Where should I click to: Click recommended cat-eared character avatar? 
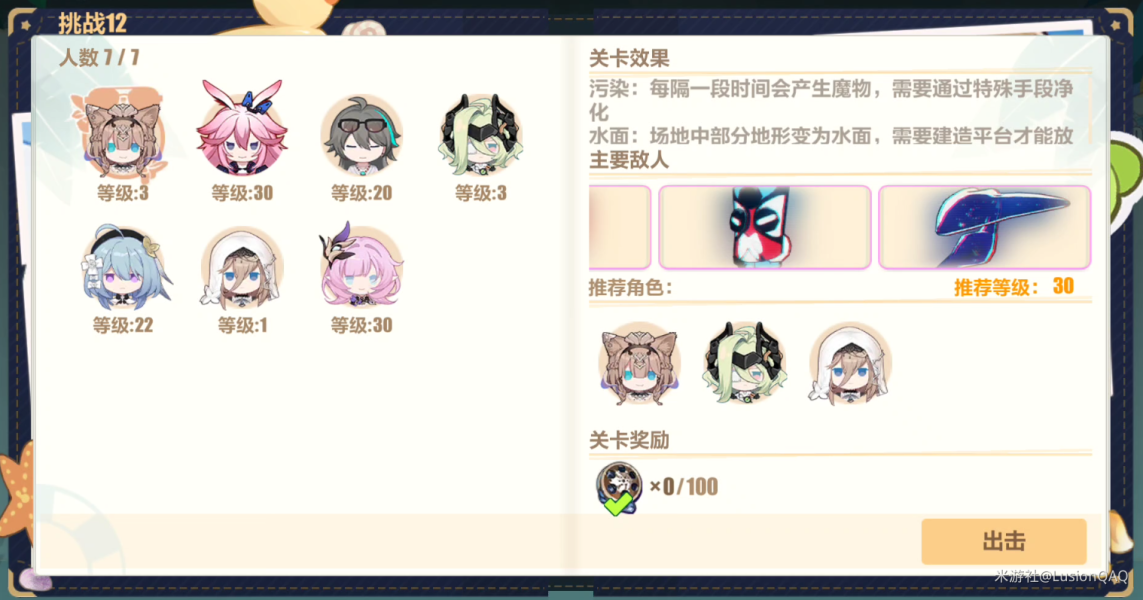click(x=639, y=363)
